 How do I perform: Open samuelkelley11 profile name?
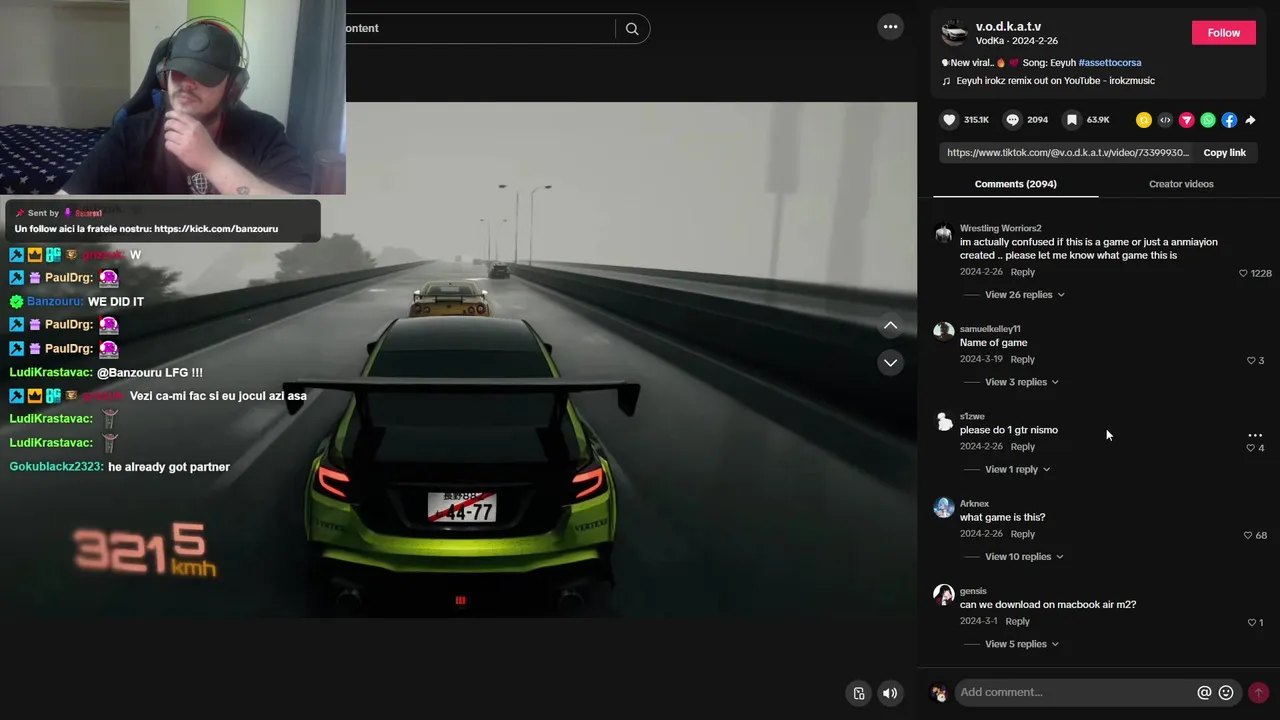tap(990, 329)
